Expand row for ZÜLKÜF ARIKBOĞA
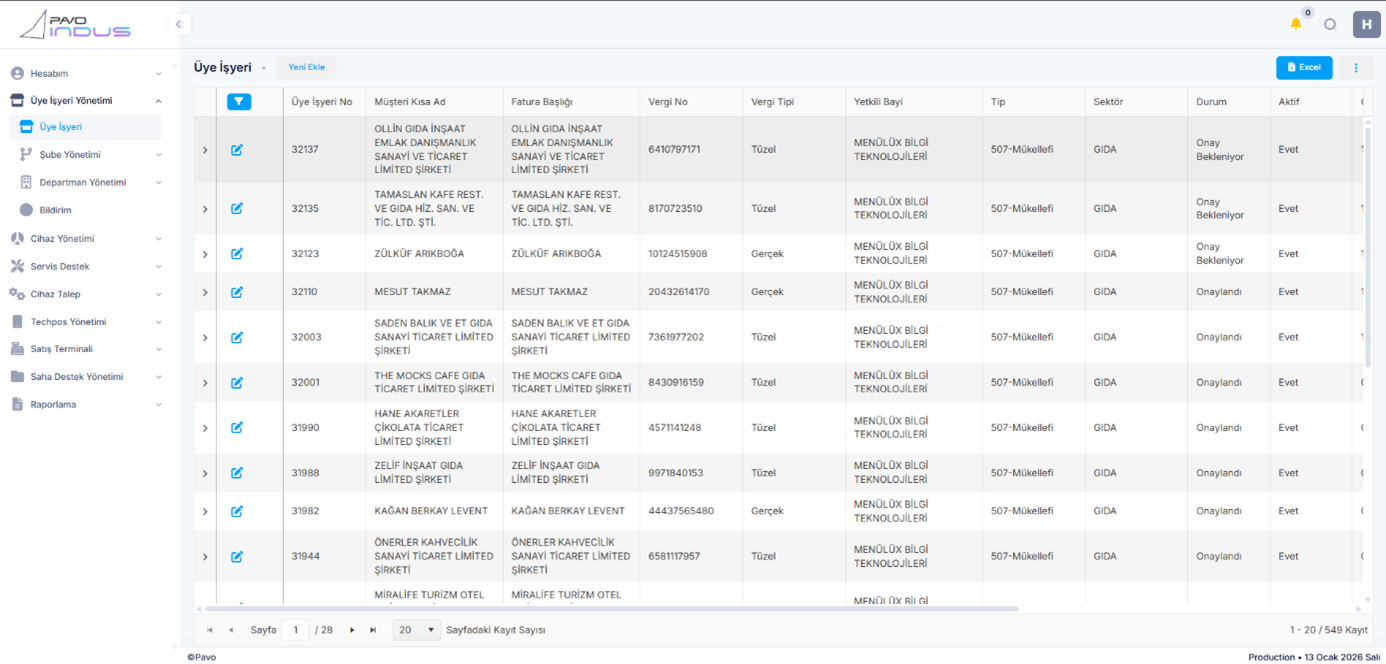Viewport: 1386px width, 664px height. click(x=205, y=254)
